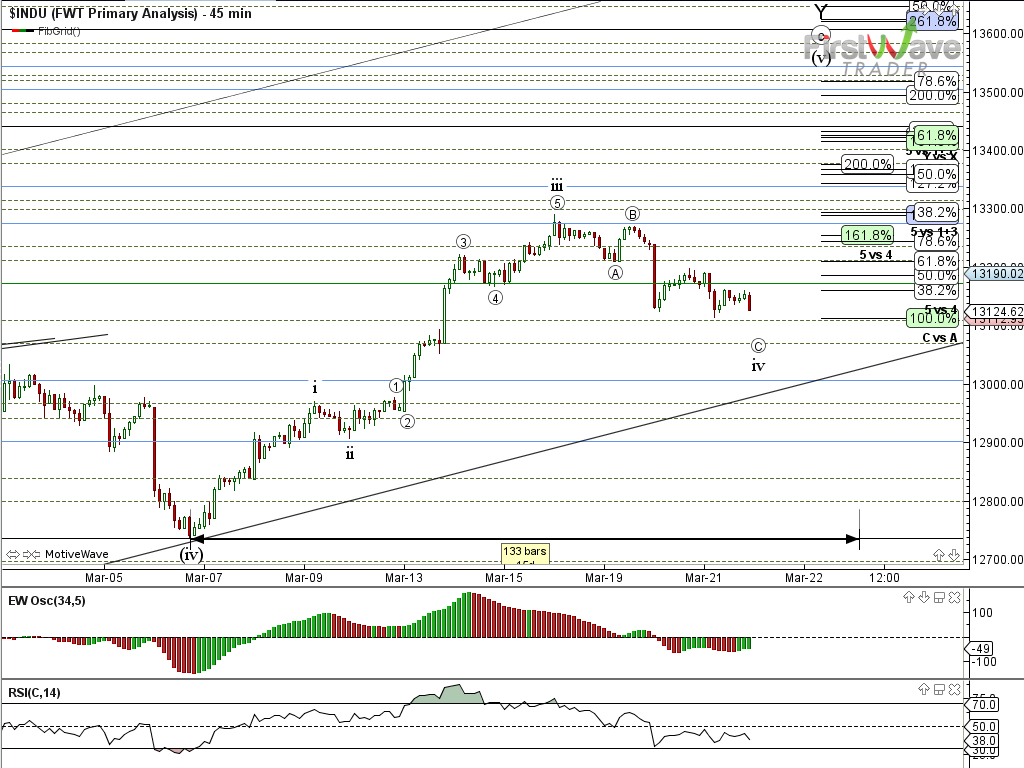Select the RSI(C,14) study label
1024x768 pixels.
(34, 692)
